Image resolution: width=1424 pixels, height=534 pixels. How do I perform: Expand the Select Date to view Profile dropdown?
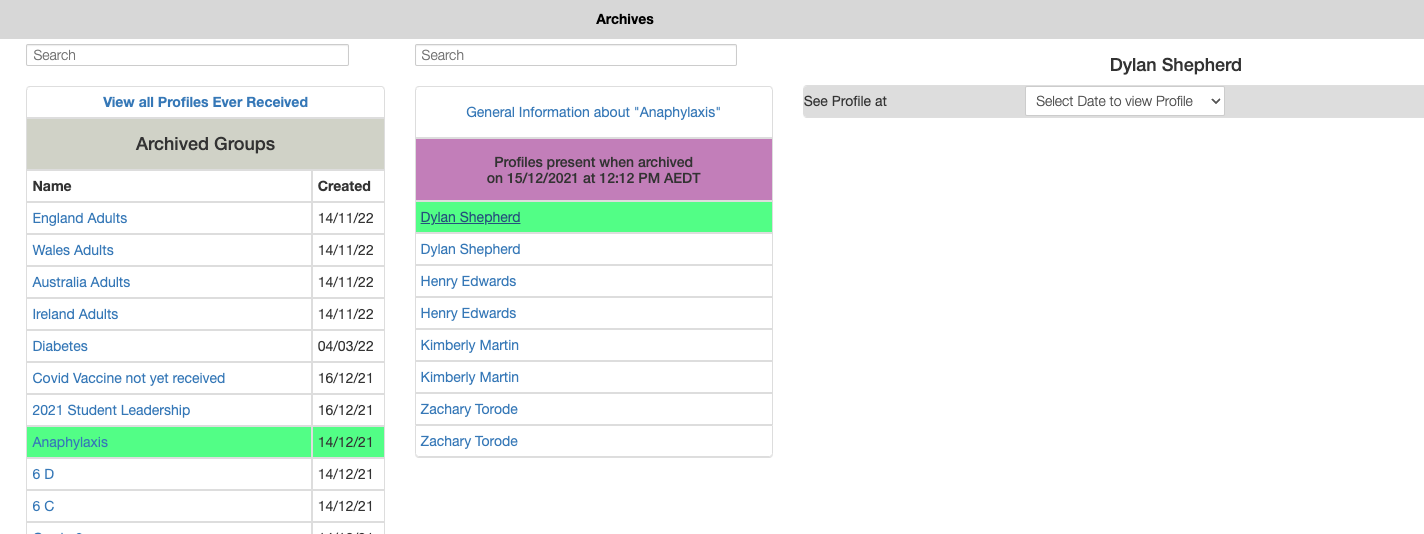[x=1124, y=101]
